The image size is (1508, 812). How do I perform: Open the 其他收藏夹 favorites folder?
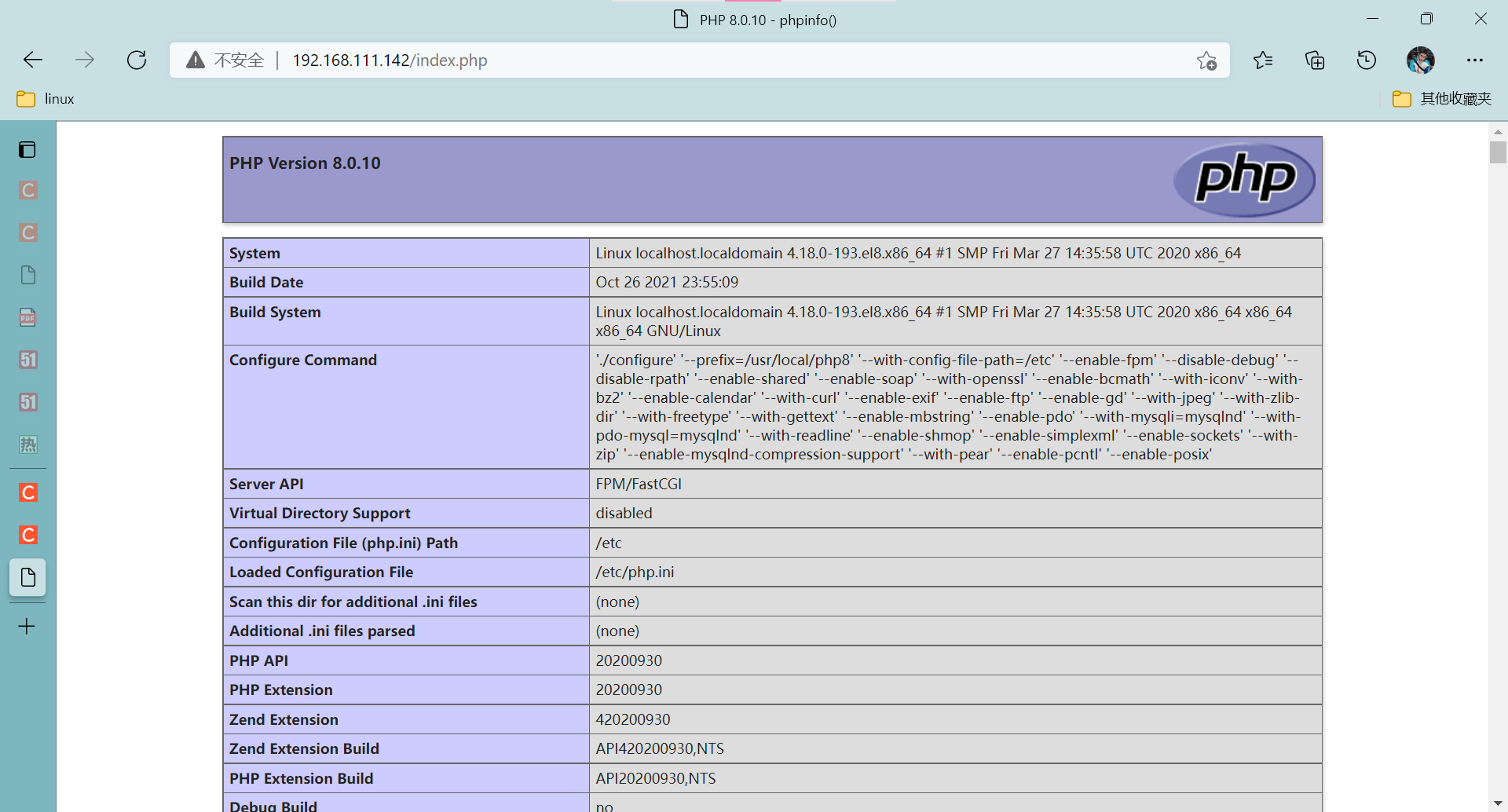[1442, 99]
